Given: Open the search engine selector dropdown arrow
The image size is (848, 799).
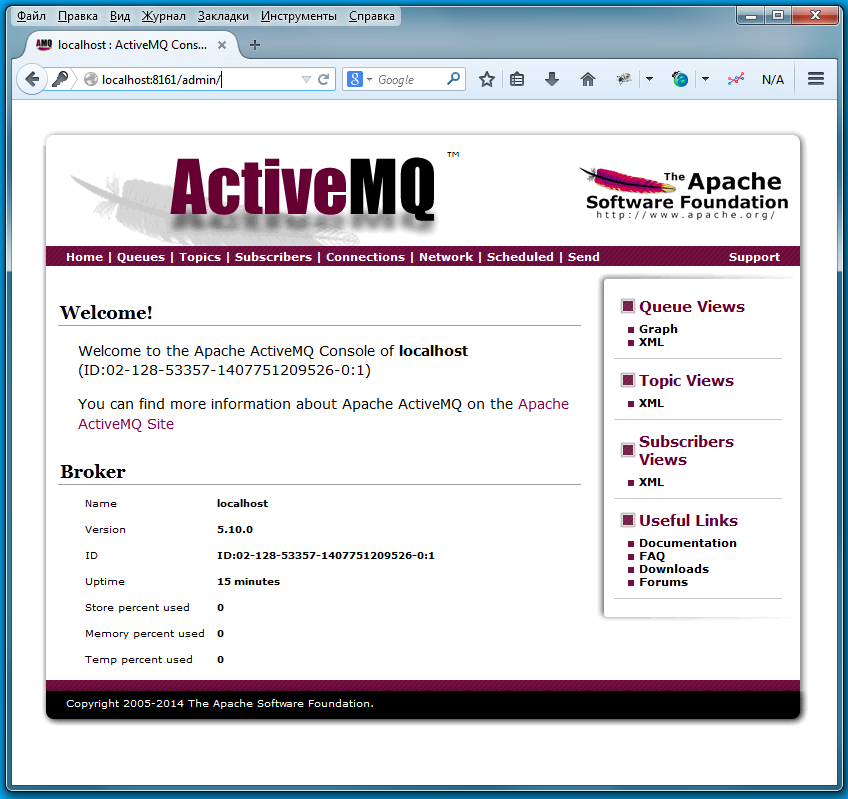Looking at the screenshot, I should coord(369,80).
